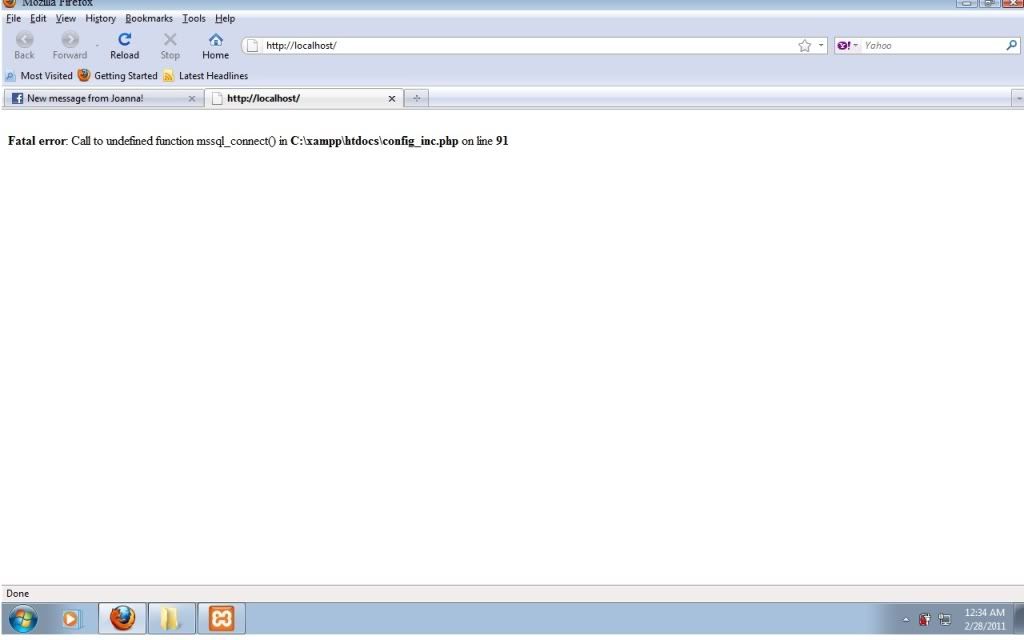Click the search magnifier icon
Image resolution: width=1024 pixels, height=640 pixels.
[x=1011, y=45]
